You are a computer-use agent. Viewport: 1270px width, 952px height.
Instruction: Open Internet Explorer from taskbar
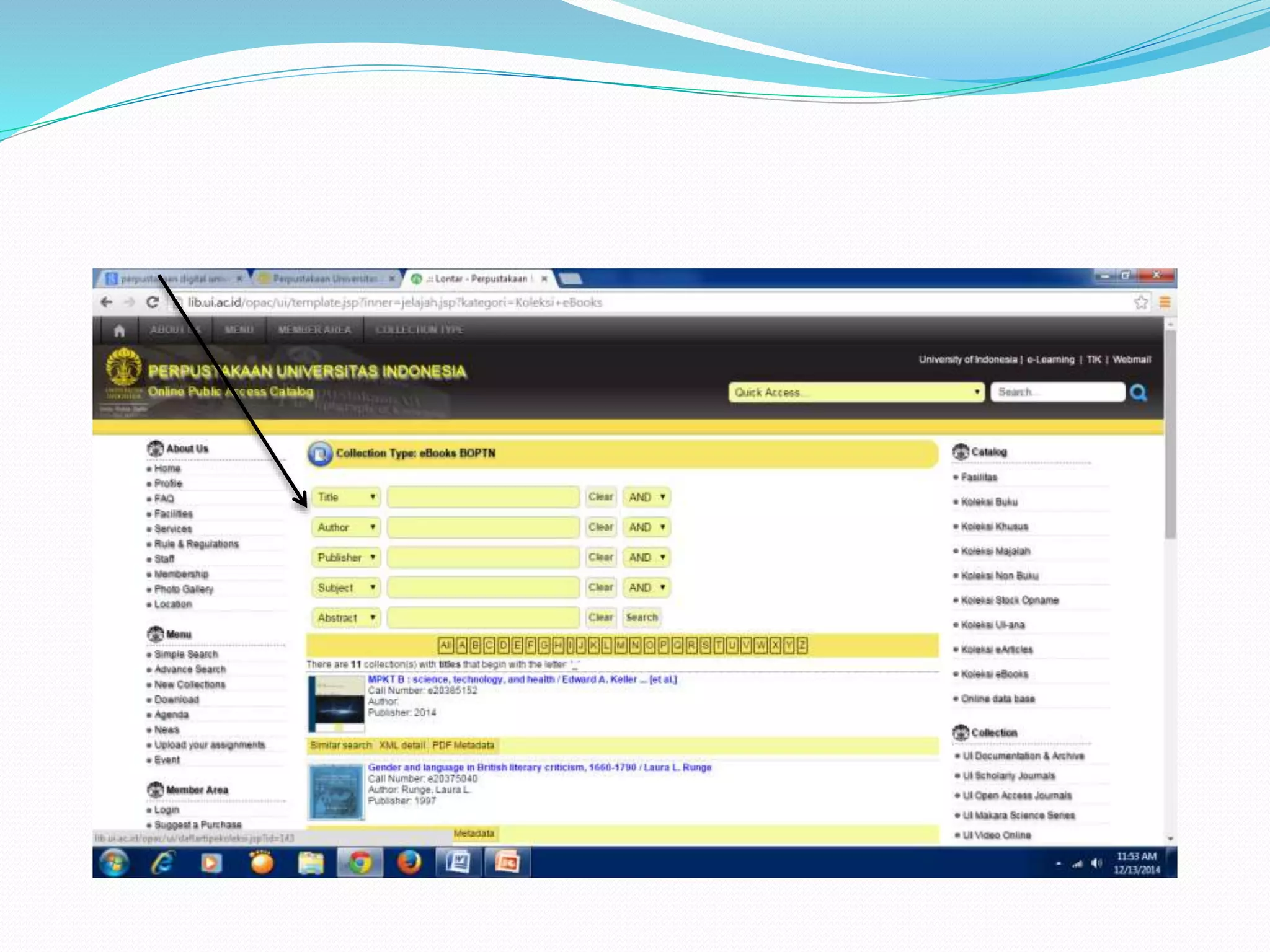point(163,863)
